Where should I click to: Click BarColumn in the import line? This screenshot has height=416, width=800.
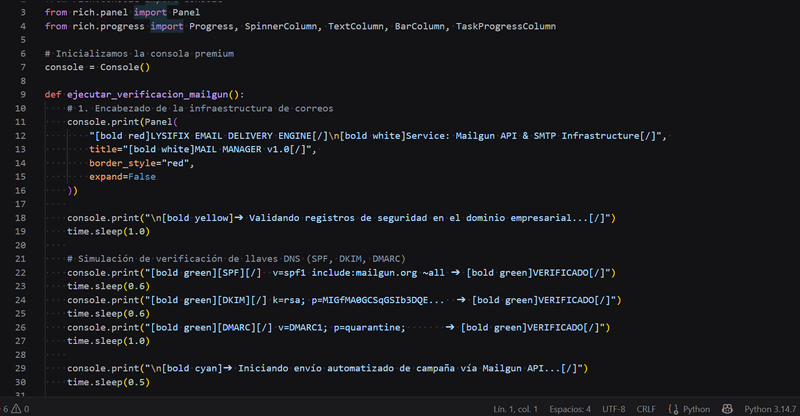[419, 26]
